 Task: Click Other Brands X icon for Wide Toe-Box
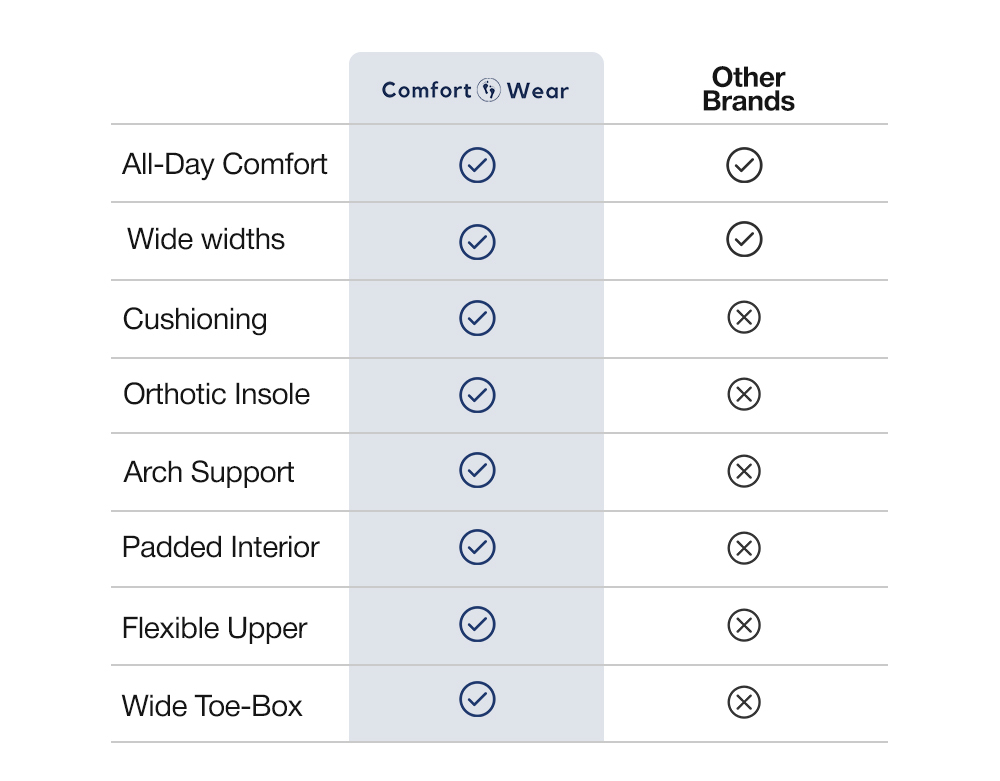point(743,703)
